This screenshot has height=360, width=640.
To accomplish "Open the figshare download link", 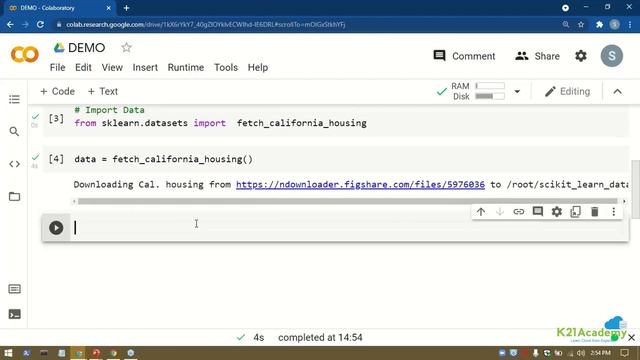I will [360, 184].
